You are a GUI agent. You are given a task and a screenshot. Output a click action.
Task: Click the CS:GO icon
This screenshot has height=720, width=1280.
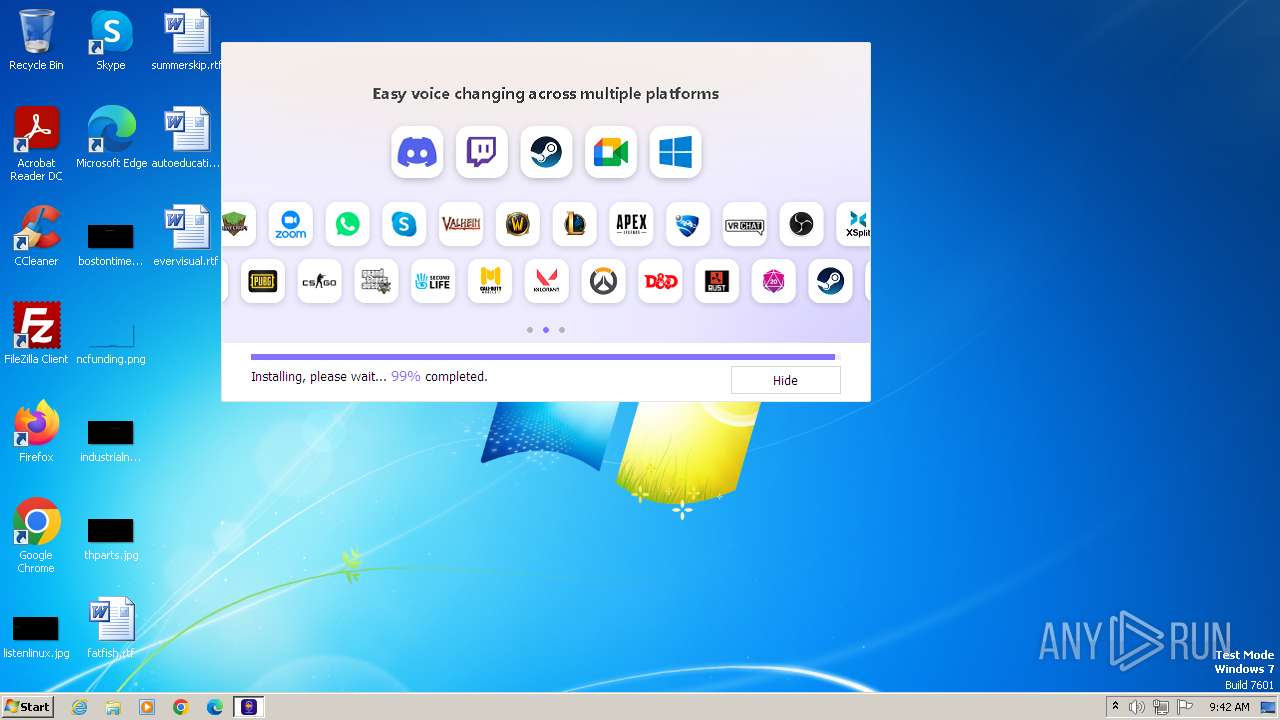tap(319, 282)
